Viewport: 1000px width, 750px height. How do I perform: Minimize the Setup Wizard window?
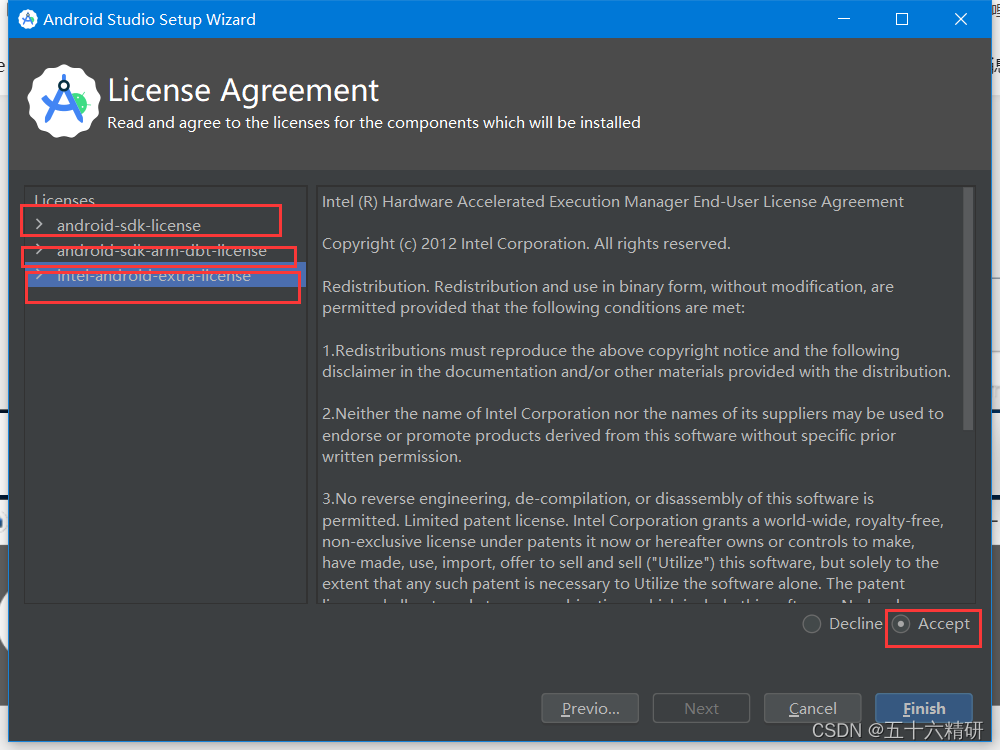(844, 19)
